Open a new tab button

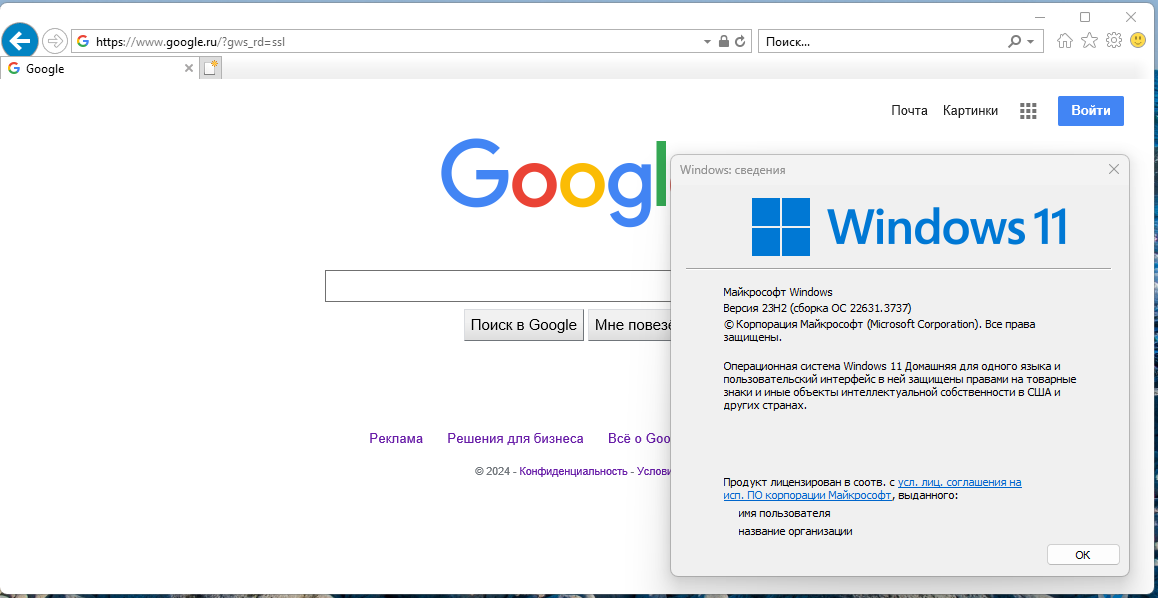click(210, 69)
